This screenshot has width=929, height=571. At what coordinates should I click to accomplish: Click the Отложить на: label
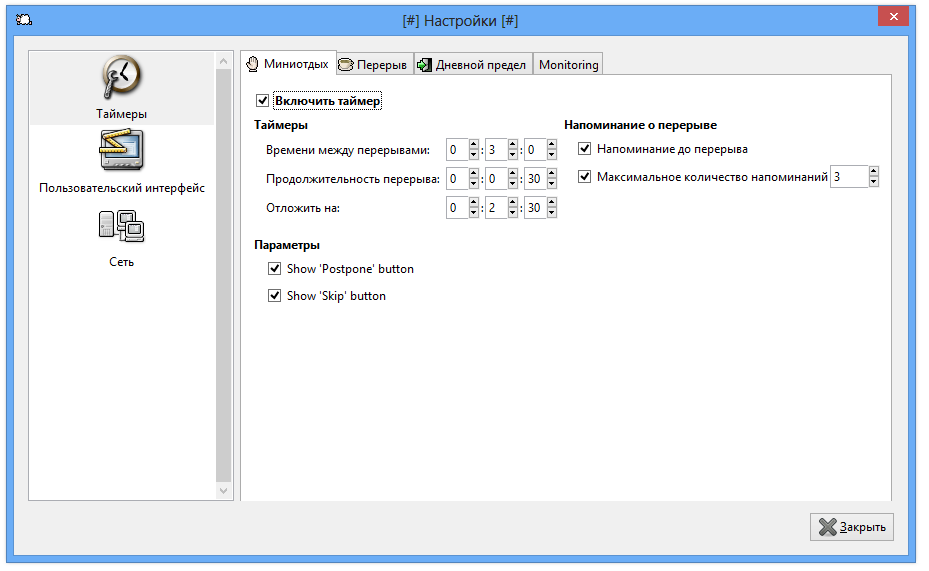click(303, 208)
